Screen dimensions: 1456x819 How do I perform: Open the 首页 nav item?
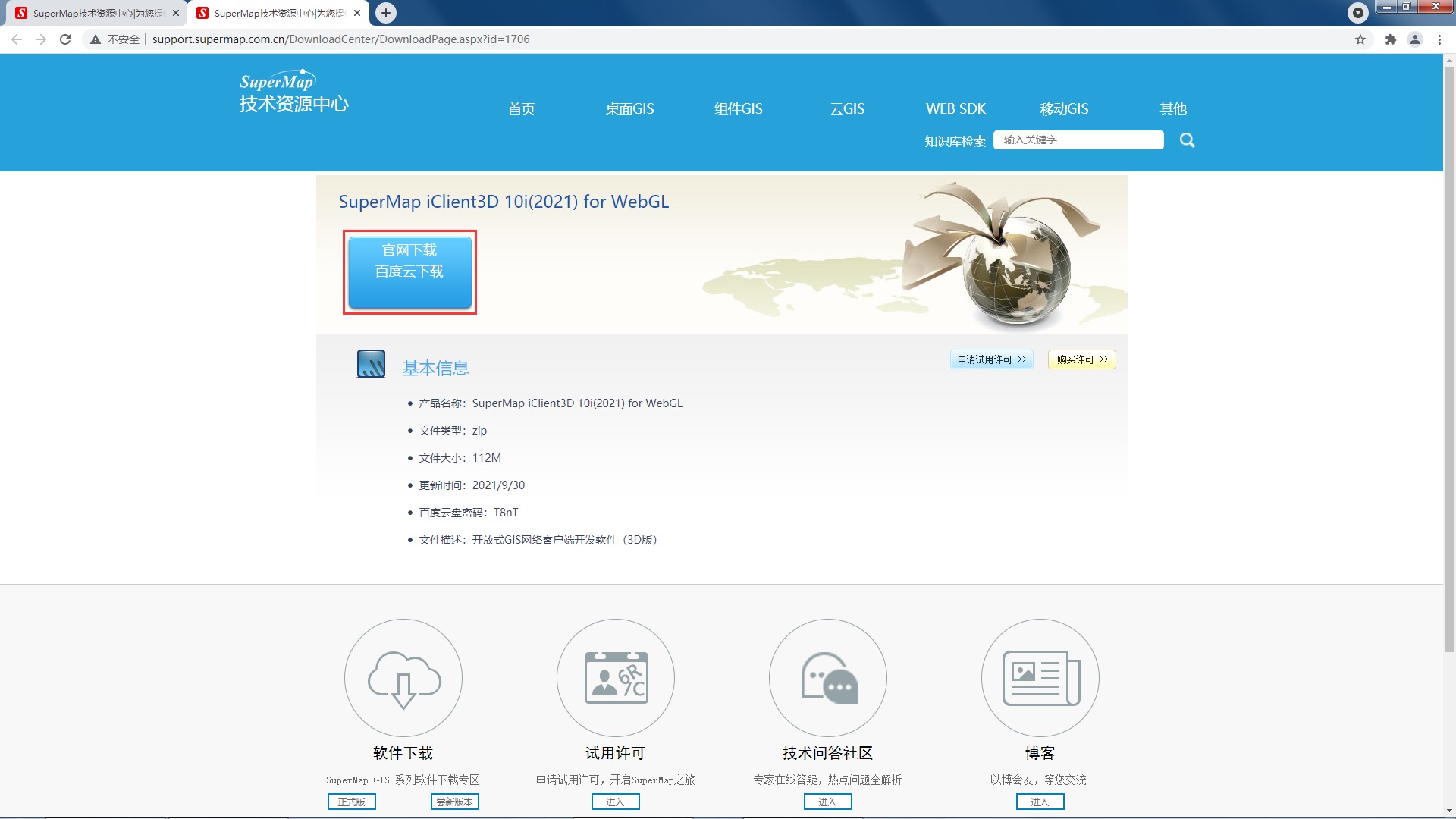tap(521, 109)
